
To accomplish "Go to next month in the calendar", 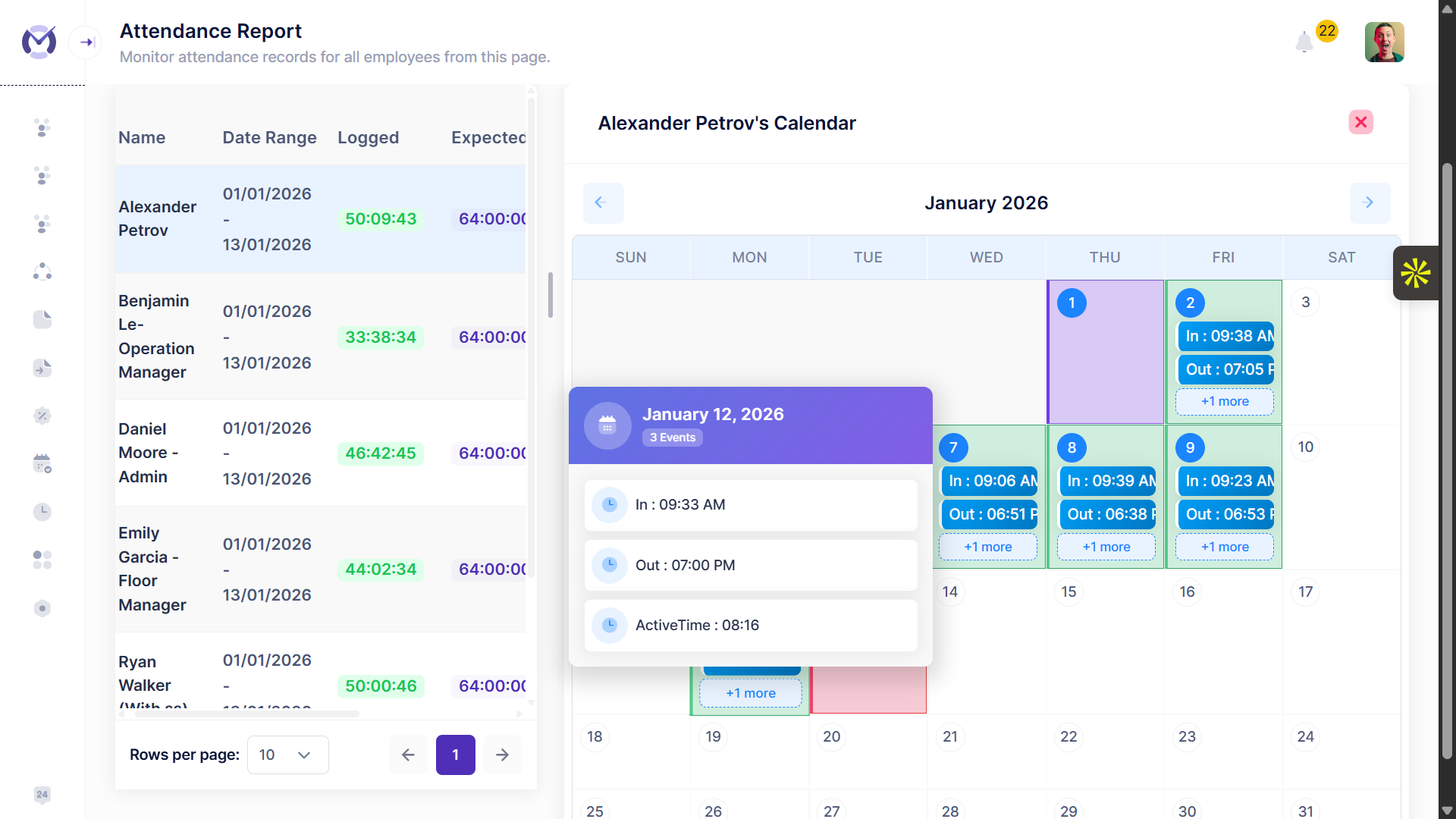I will [1370, 202].
